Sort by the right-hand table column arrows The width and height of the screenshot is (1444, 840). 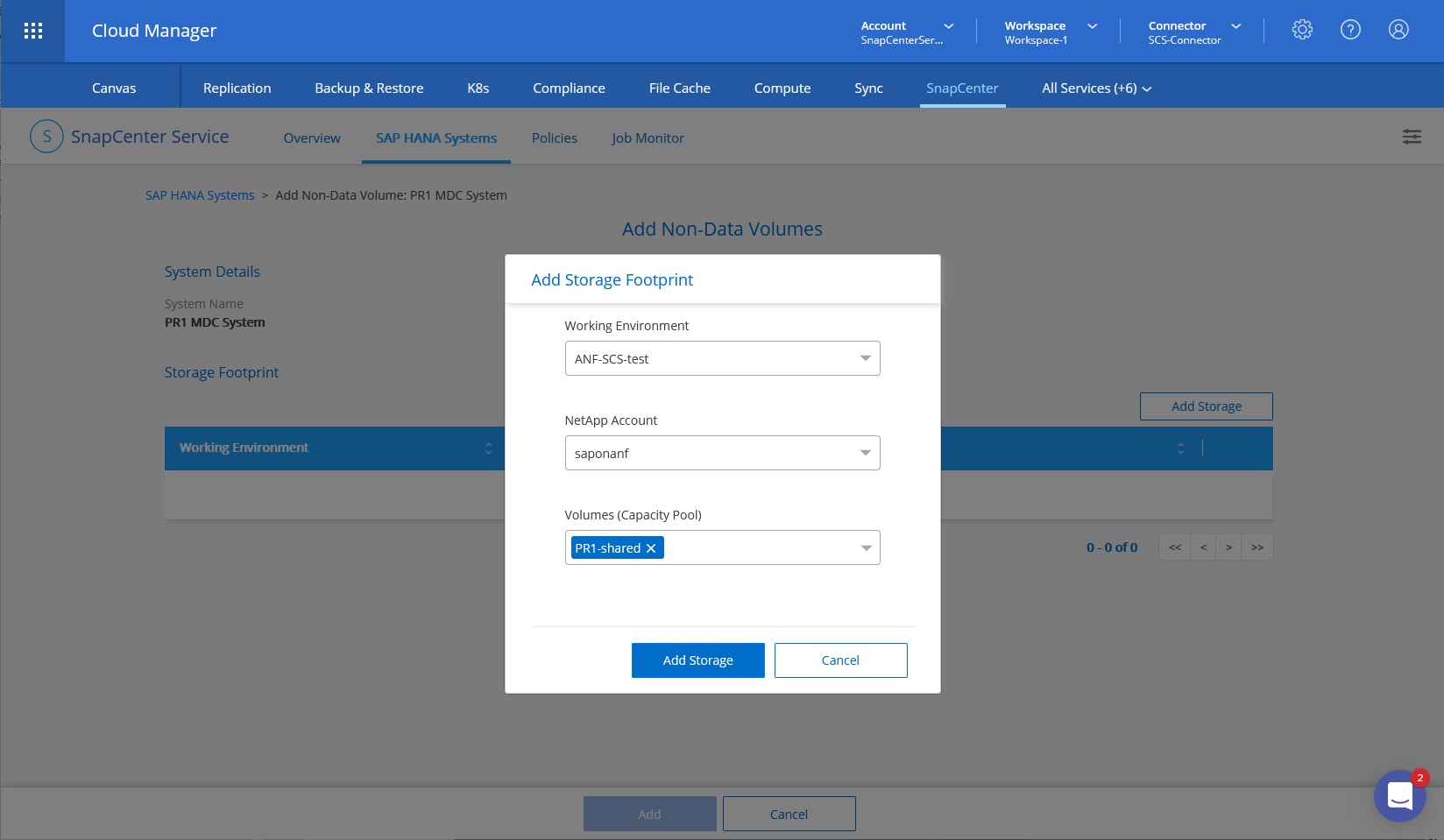click(1180, 448)
